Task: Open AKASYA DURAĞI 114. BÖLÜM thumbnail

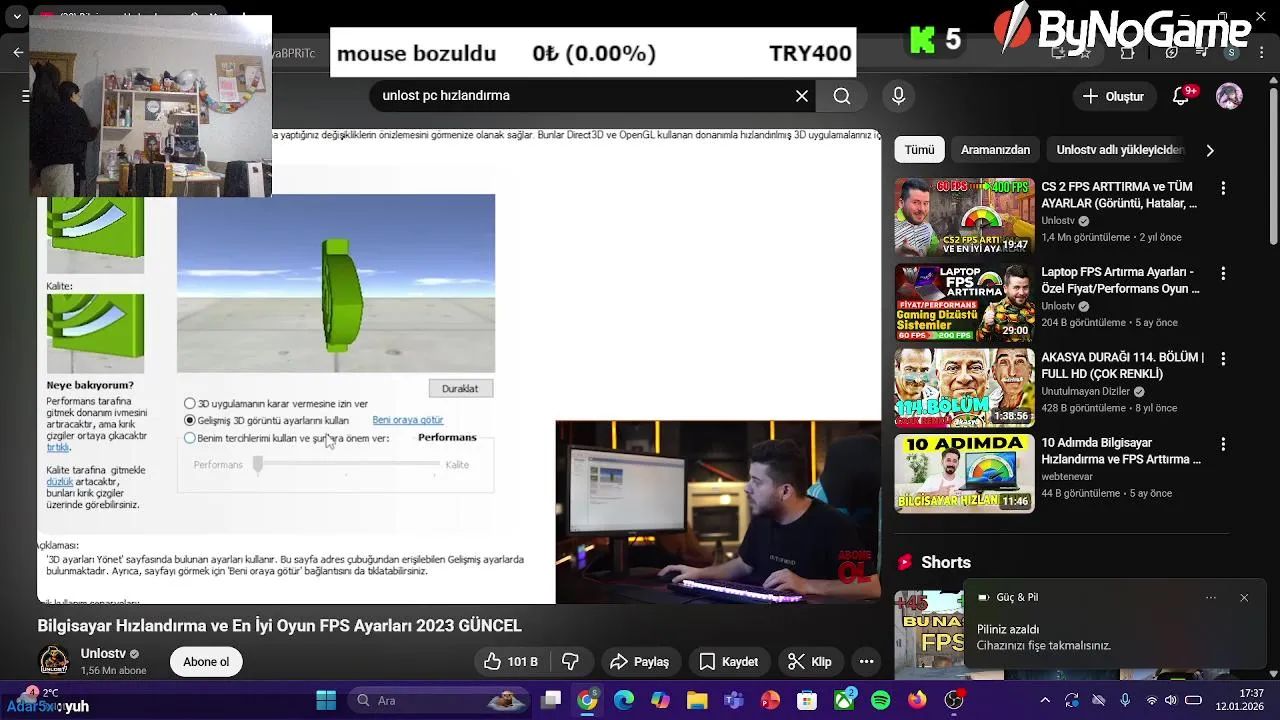Action: (964, 388)
